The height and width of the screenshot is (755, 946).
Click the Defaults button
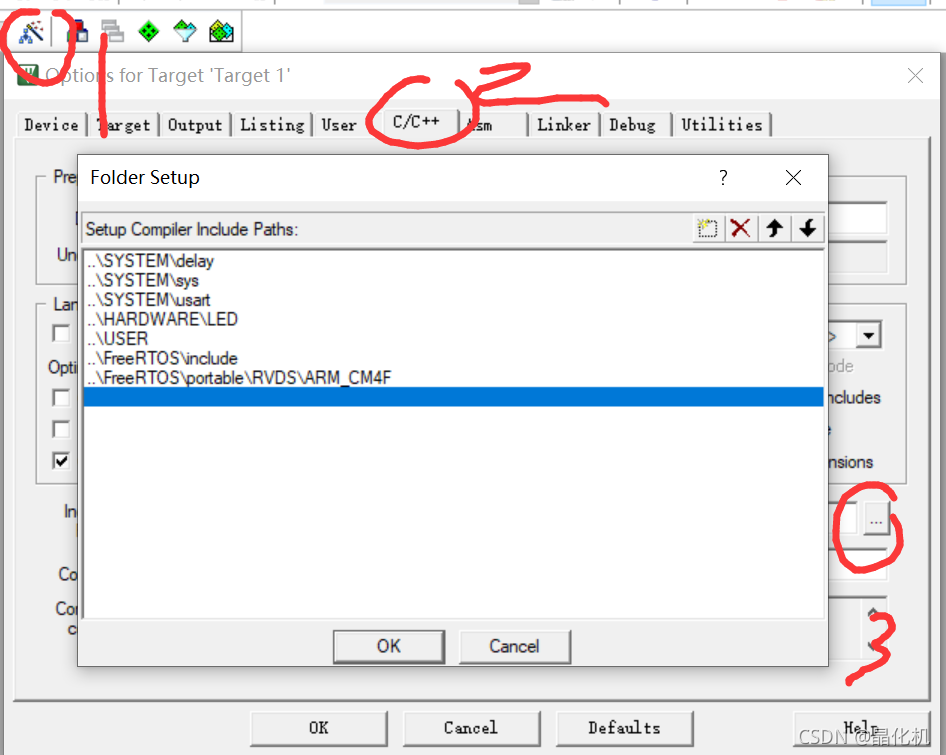click(x=624, y=728)
